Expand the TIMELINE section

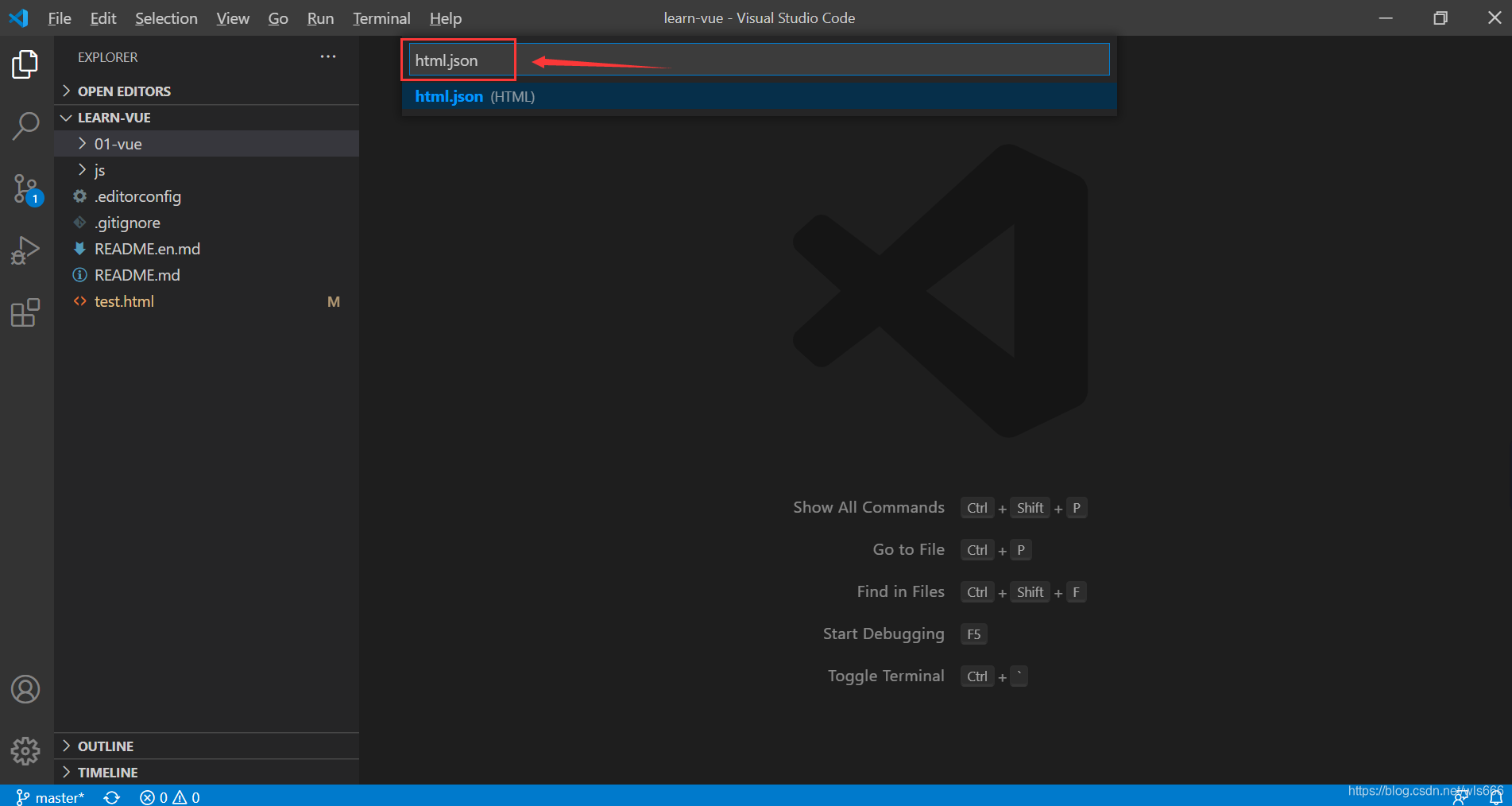pyautogui.click(x=207, y=772)
